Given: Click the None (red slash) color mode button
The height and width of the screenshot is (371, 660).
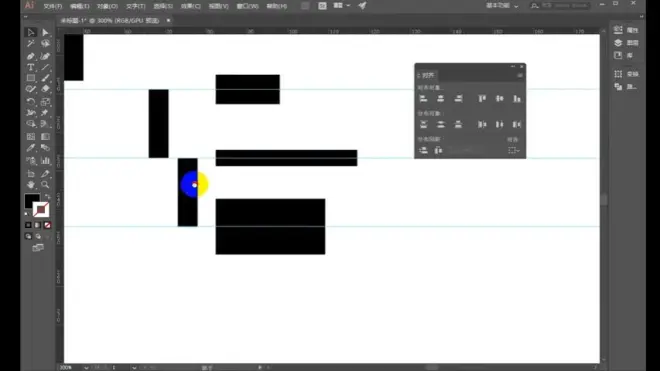Looking at the screenshot, I should (x=48, y=225).
